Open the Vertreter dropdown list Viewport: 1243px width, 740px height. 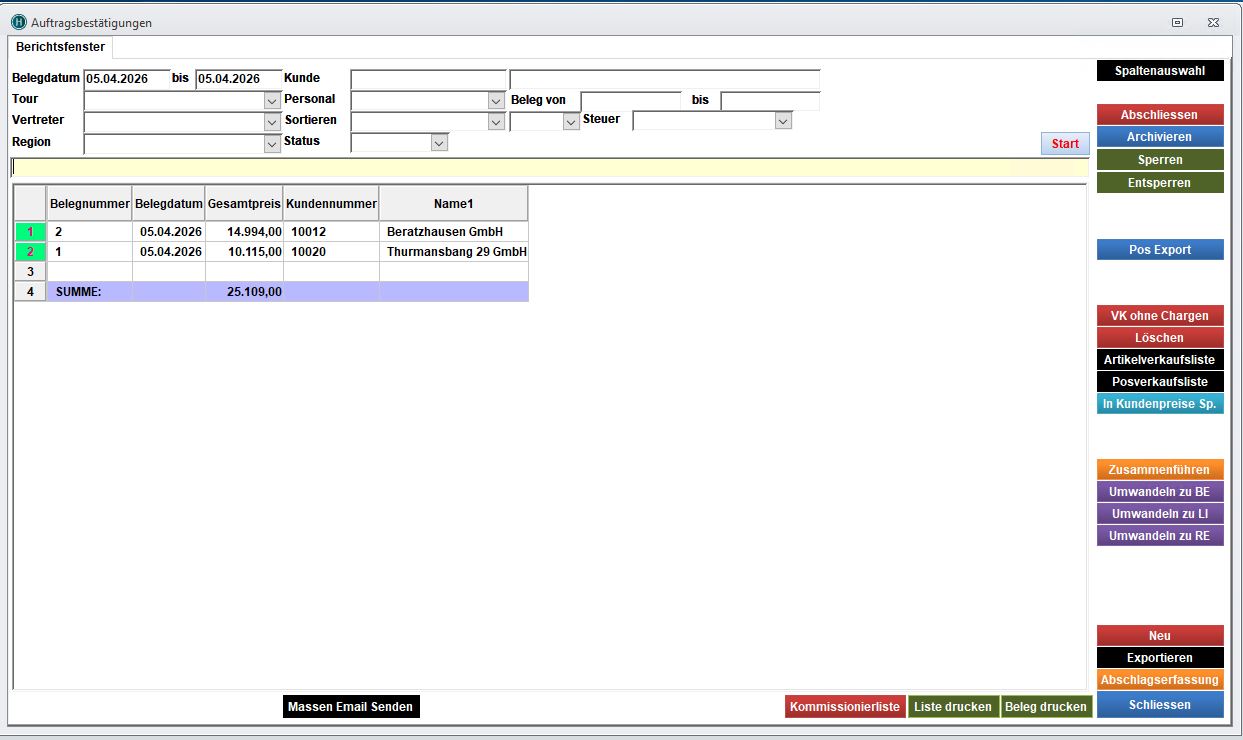tap(272, 122)
